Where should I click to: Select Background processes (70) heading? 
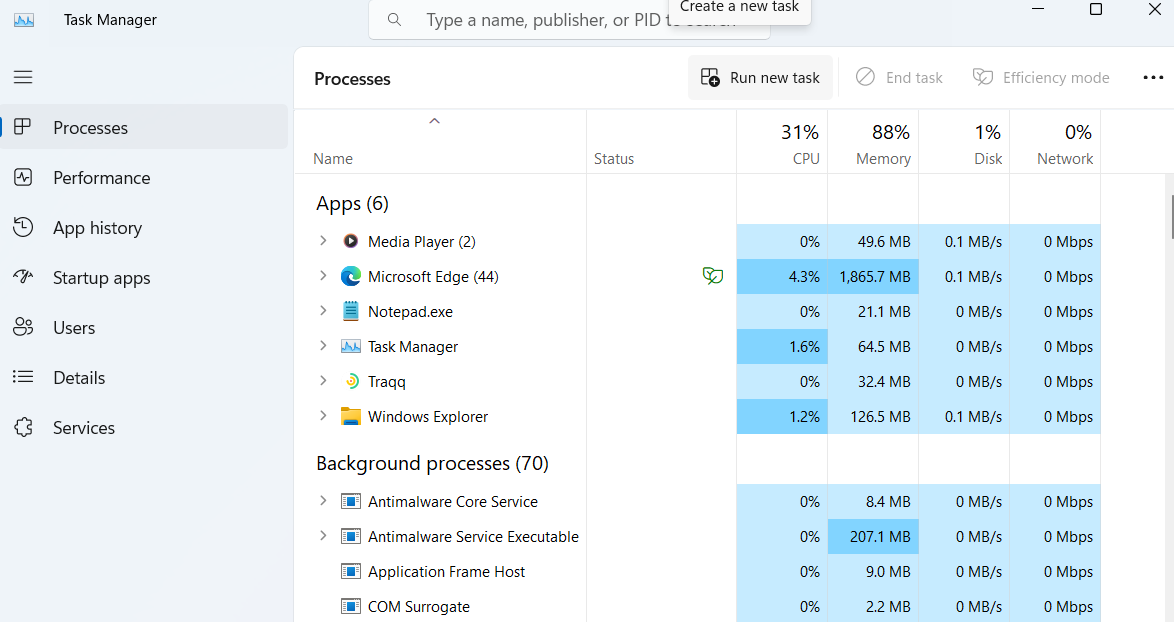pos(432,463)
